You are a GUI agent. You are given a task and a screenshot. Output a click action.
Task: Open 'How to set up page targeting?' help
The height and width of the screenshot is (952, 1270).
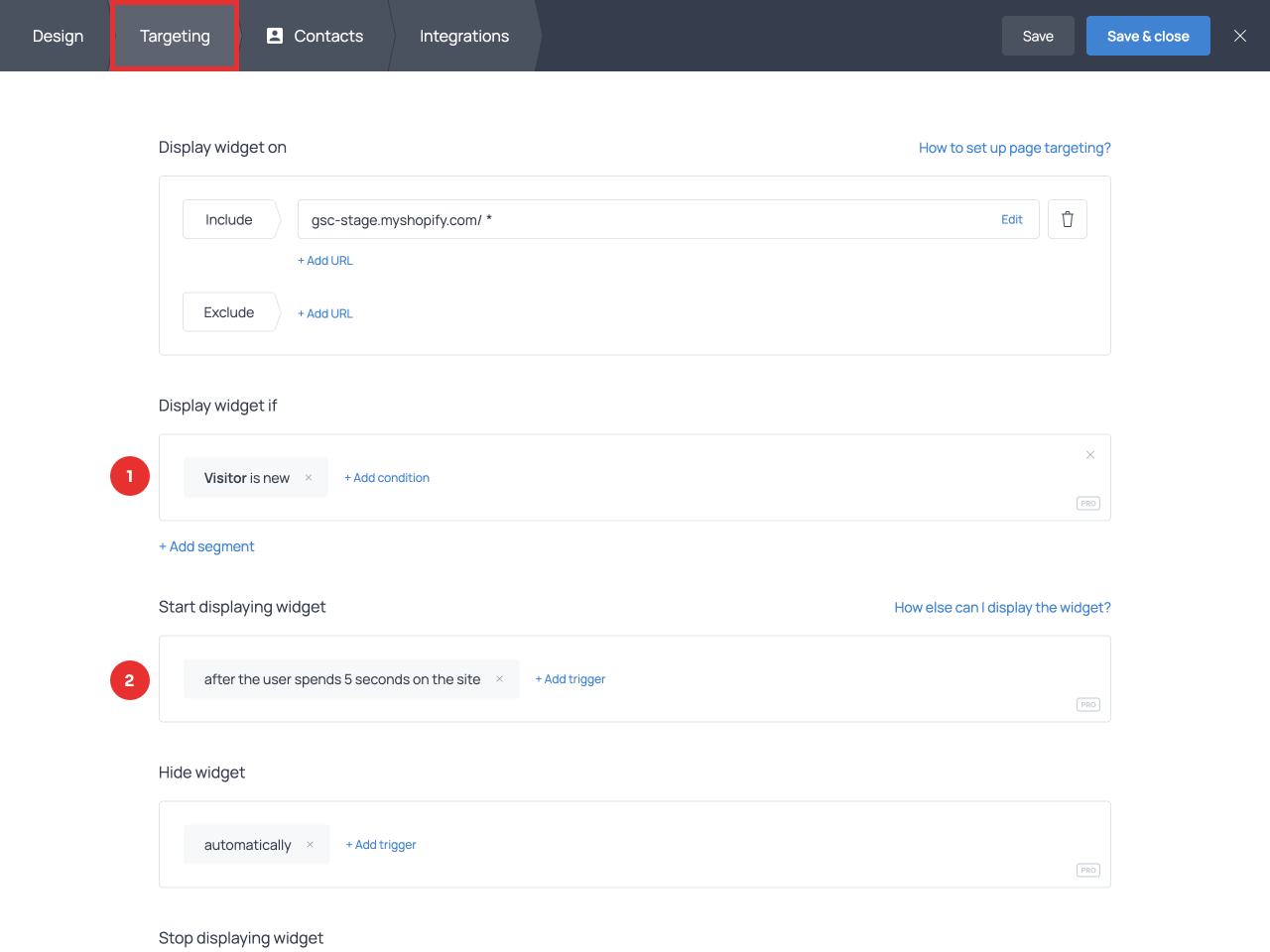[x=1014, y=148]
